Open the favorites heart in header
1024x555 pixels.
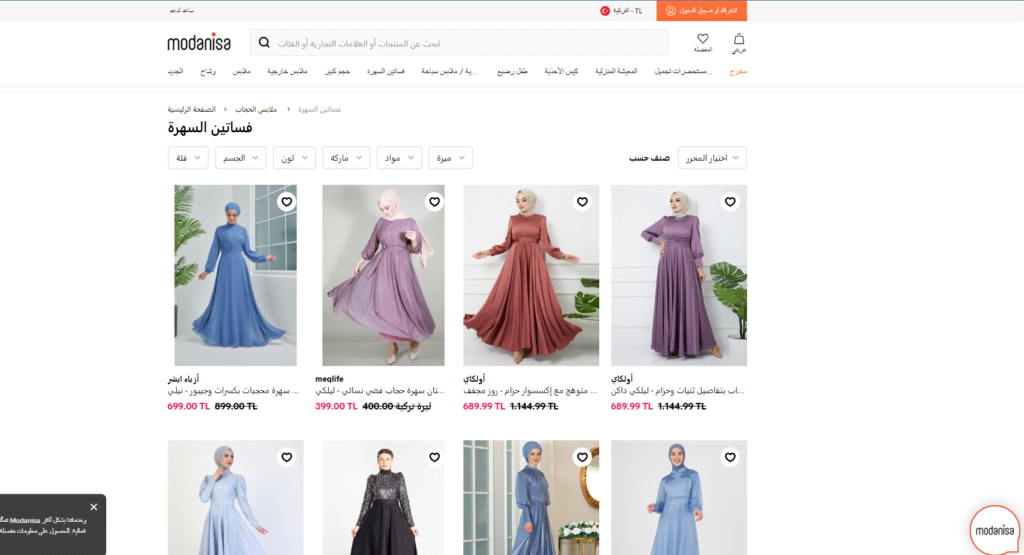click(703, 41)
